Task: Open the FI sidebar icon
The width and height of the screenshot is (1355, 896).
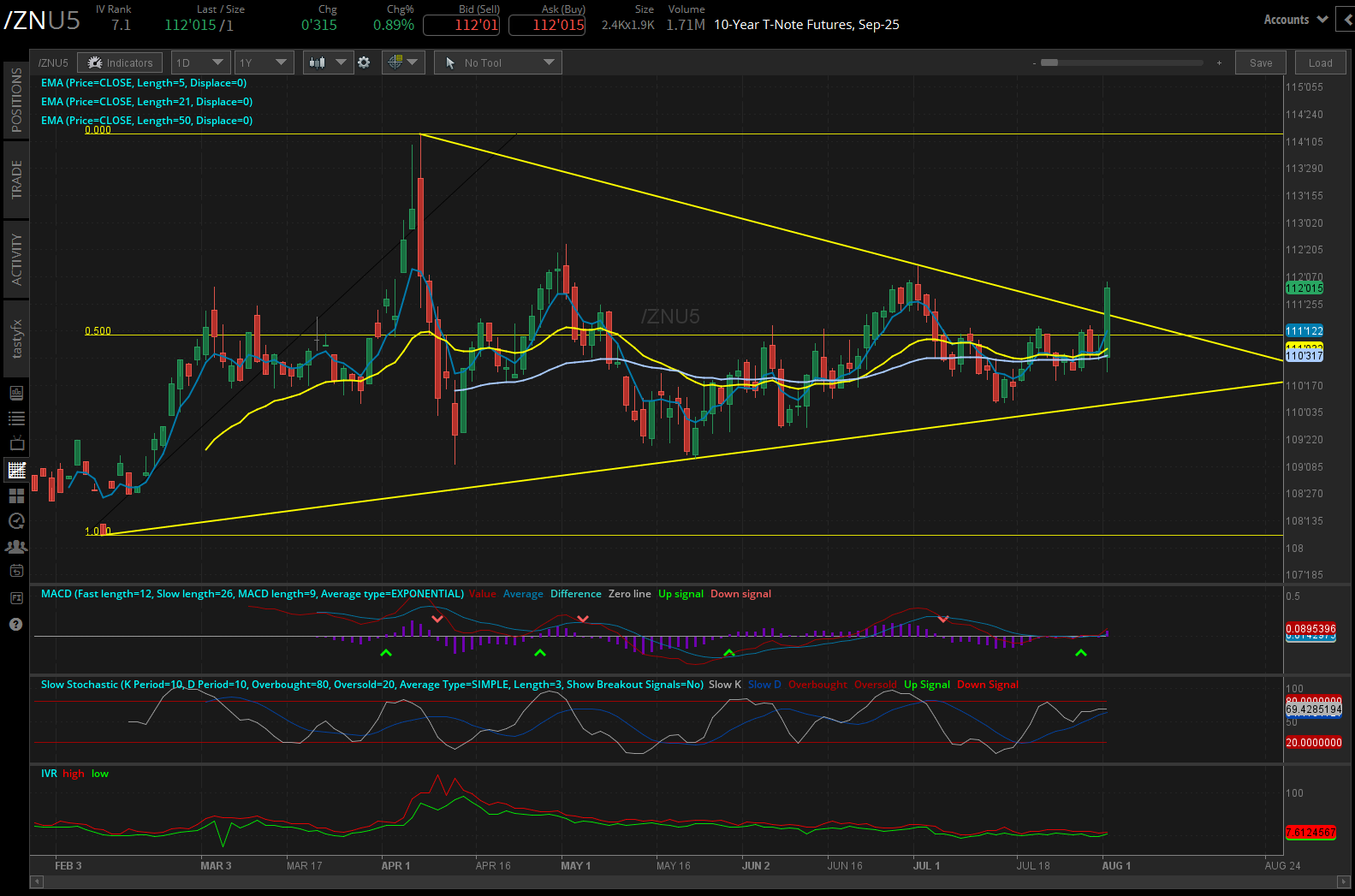Action: click(16, 597)
